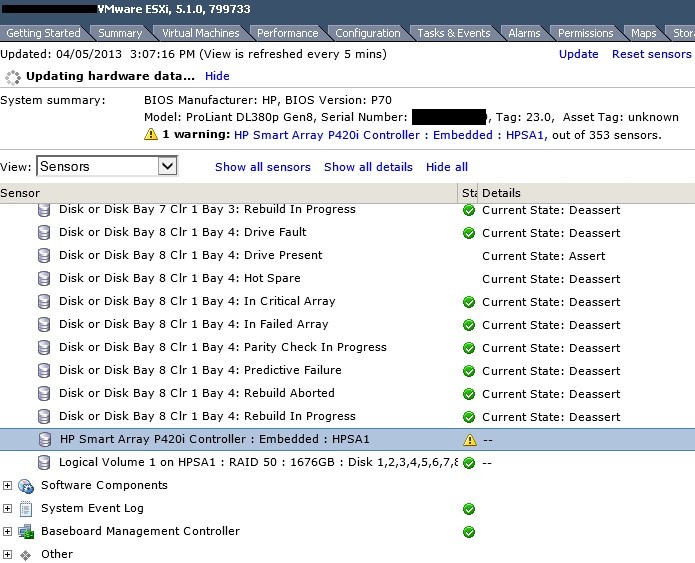The height and width of the screenshot is (563, 695).
Task: Select Bay 4: Drive Present sensor row
Action: (x=348, y=256)
